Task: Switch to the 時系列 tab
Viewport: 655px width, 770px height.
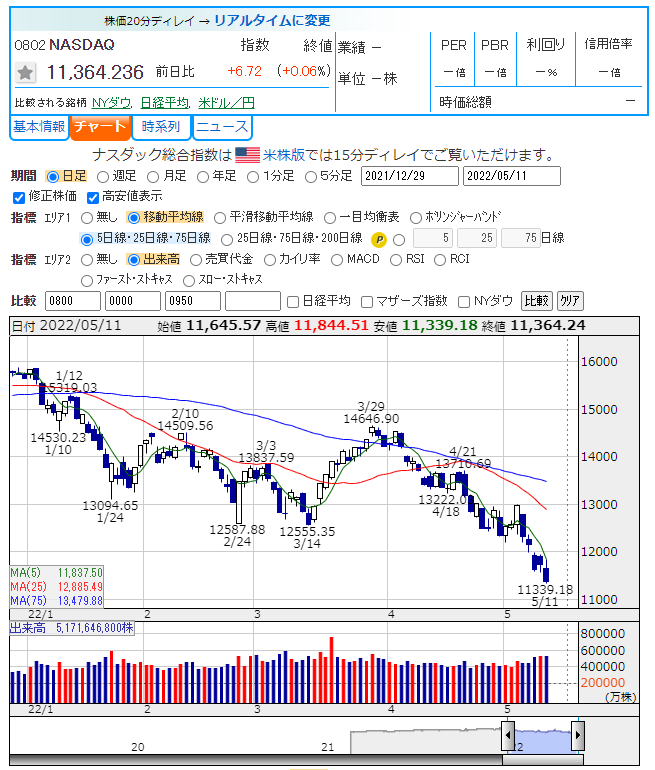Action: pyautogui.click(x=161, y=127)
